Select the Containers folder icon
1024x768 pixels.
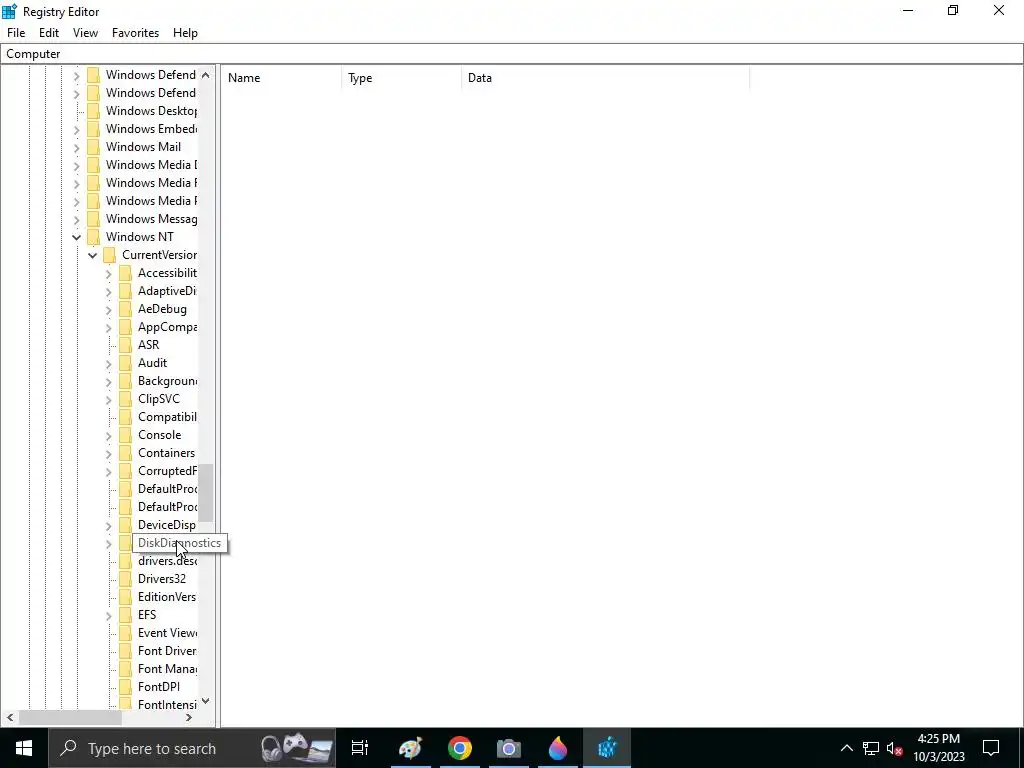[125, 453]
